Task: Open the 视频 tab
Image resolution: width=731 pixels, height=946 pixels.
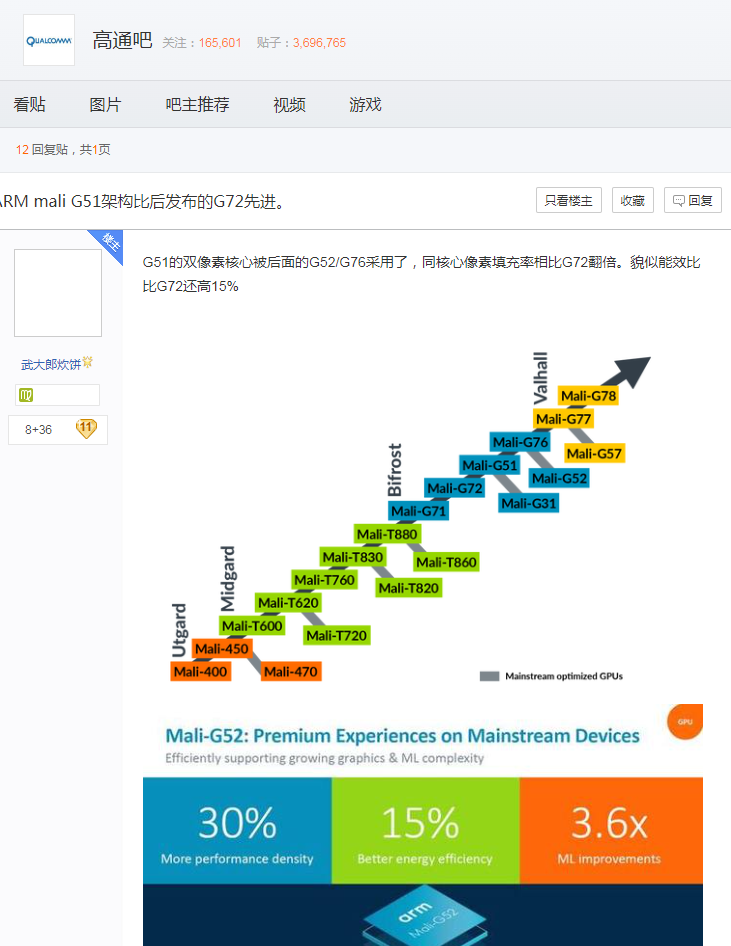Action: click(x=290, y=104)
